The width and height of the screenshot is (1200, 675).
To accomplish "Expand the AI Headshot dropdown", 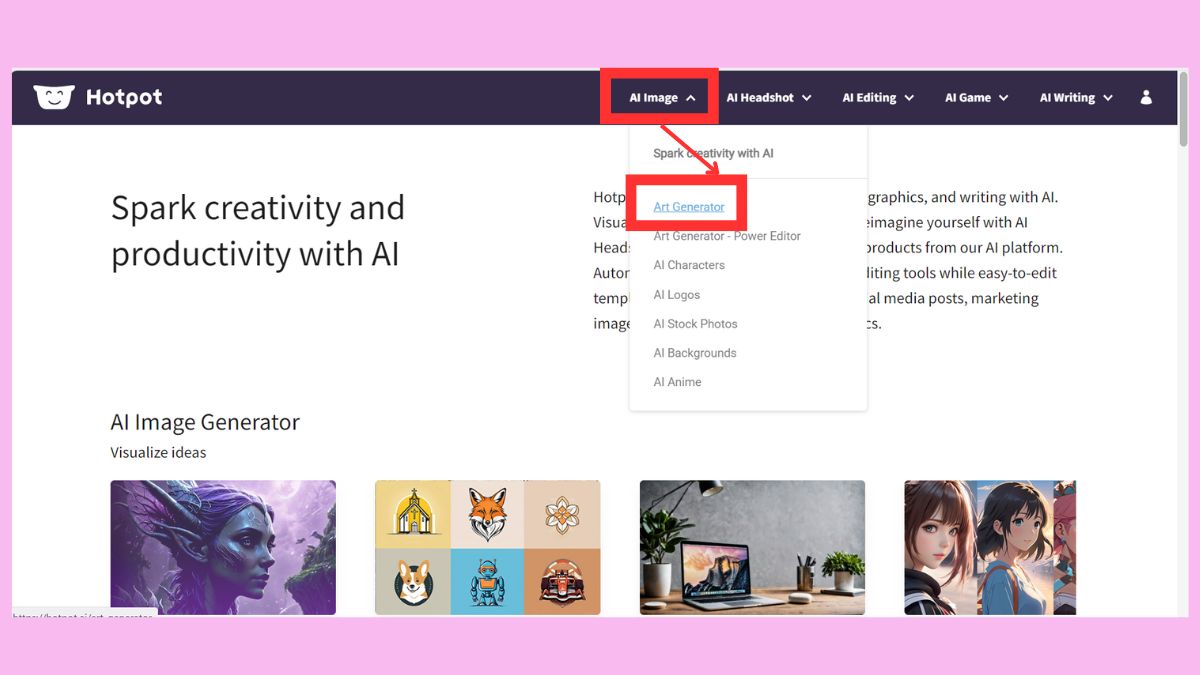I will [x=769, y=98].
